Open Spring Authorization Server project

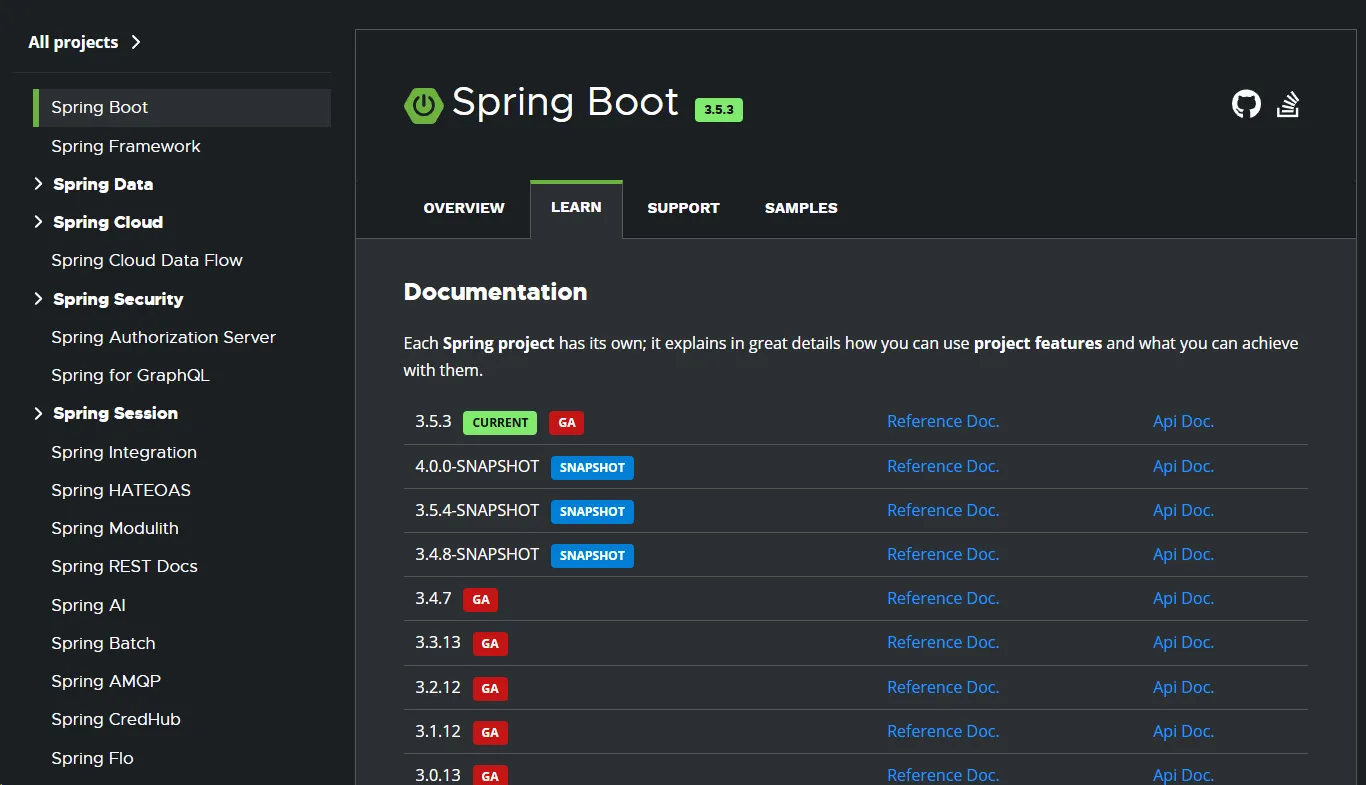(x=163, y=337)
